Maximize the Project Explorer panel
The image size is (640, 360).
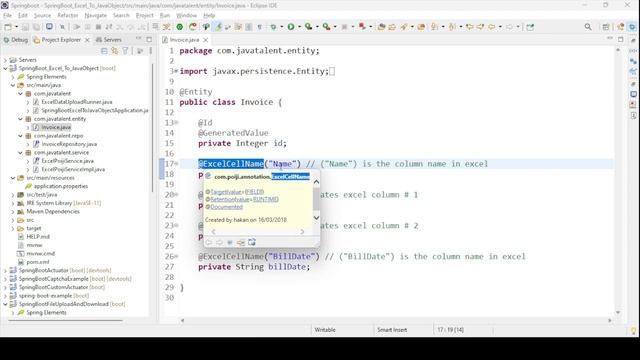pyautogui.click(x=149, y=39)
